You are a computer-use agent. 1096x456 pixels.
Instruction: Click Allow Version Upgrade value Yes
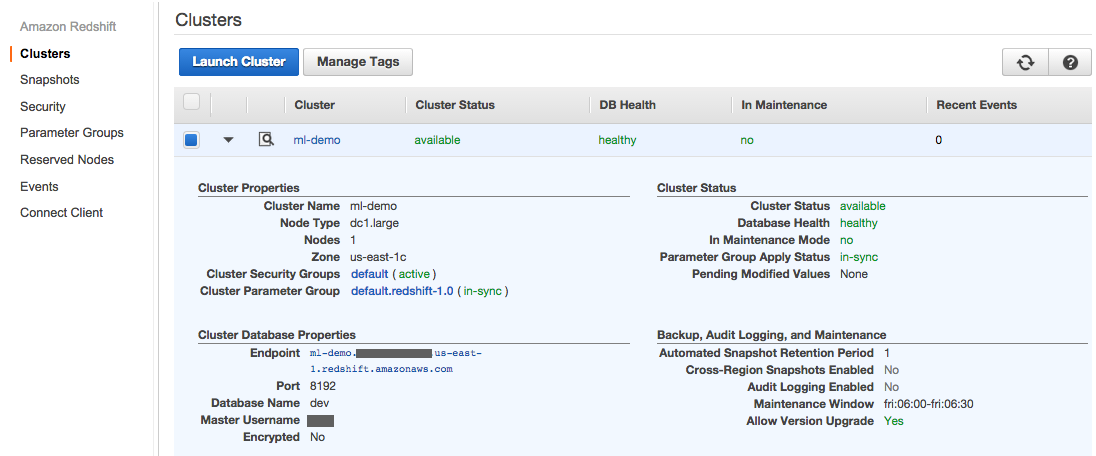pyautogui.click(x=893, y=420)
